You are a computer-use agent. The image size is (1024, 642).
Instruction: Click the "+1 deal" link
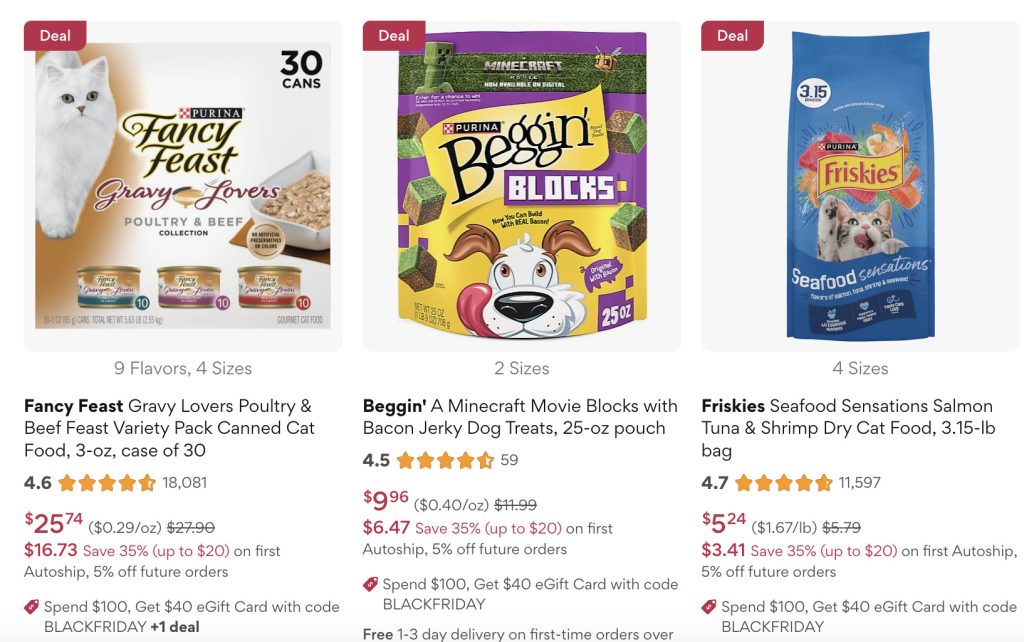point(174,628)
